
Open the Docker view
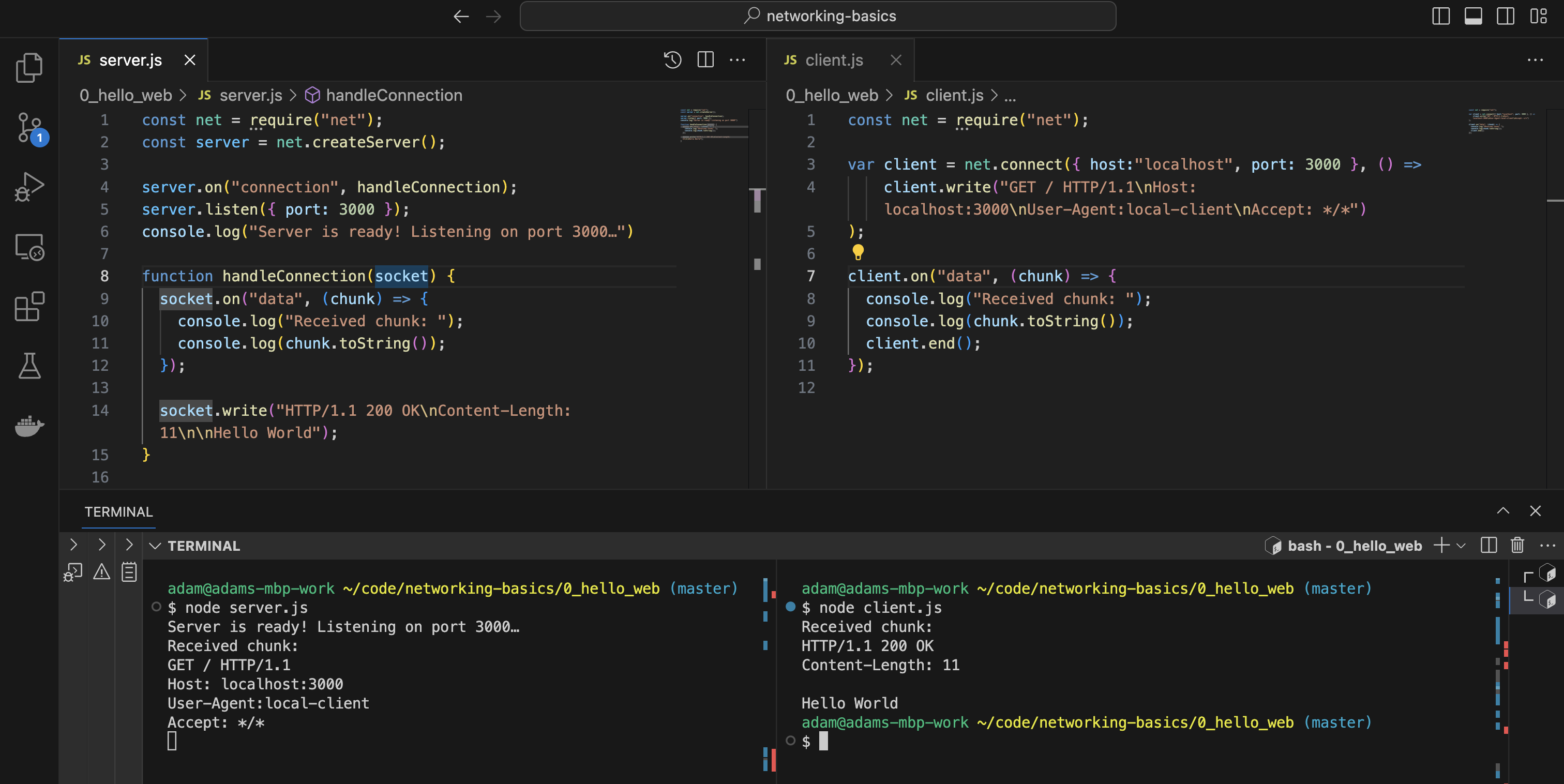[28, 426]
